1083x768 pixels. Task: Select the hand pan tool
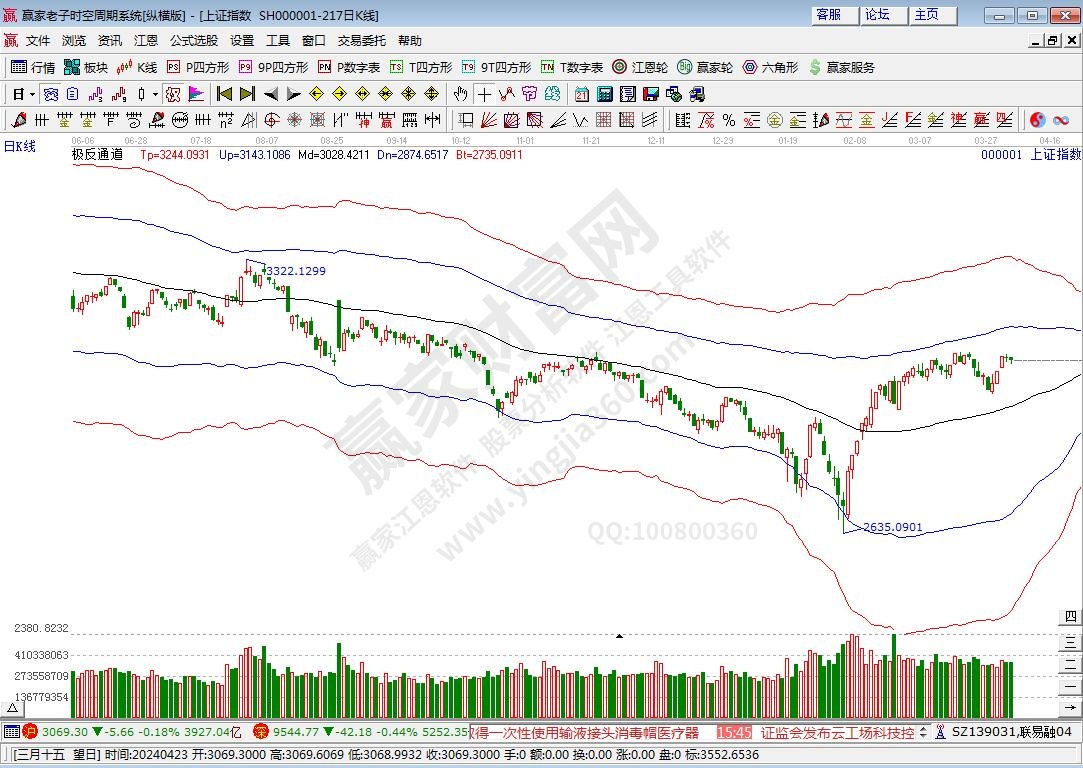point(459,94)
